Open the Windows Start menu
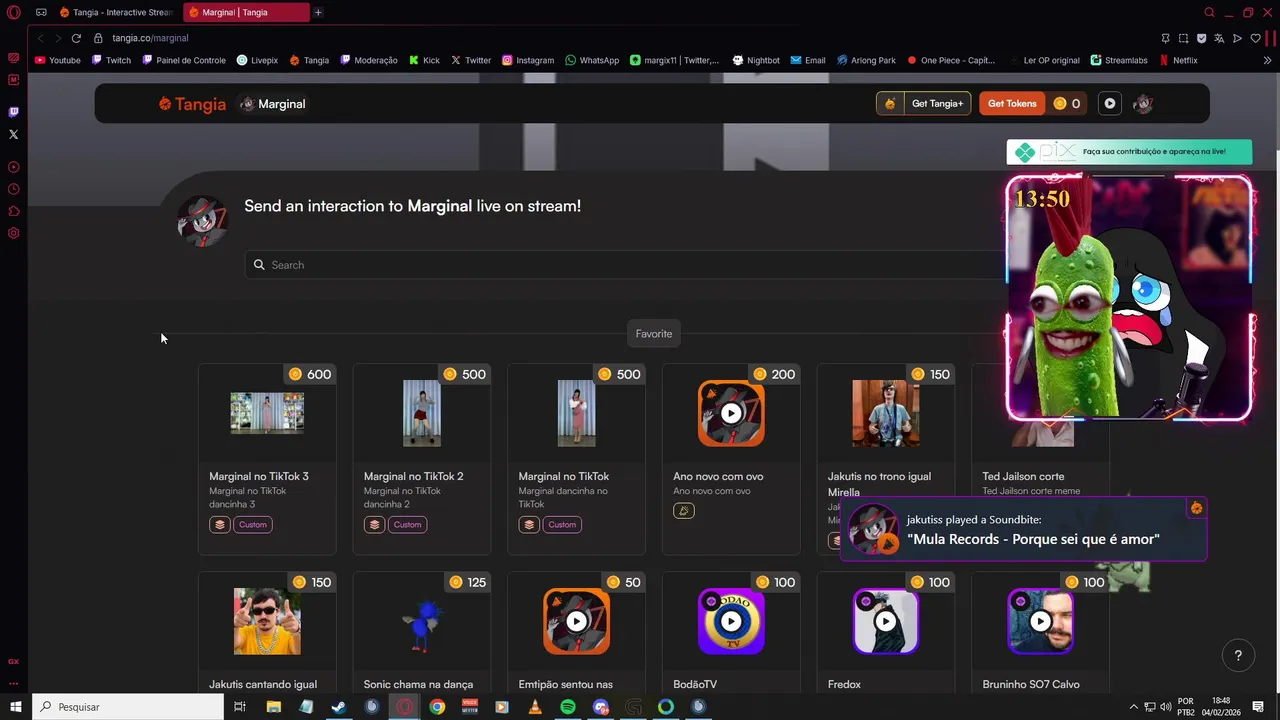Viewport: 1280px width, 720px height. (15, 707)
